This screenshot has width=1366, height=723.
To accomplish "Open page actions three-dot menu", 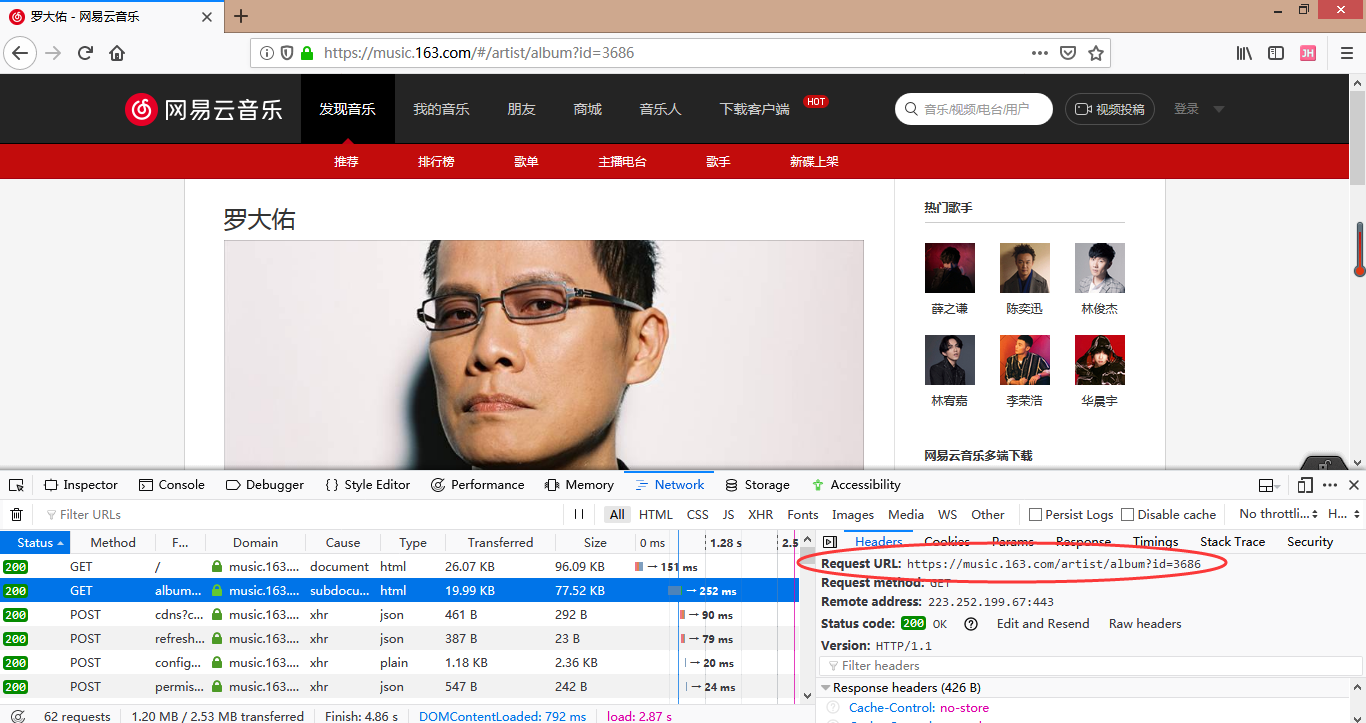I will (1040, 53).
